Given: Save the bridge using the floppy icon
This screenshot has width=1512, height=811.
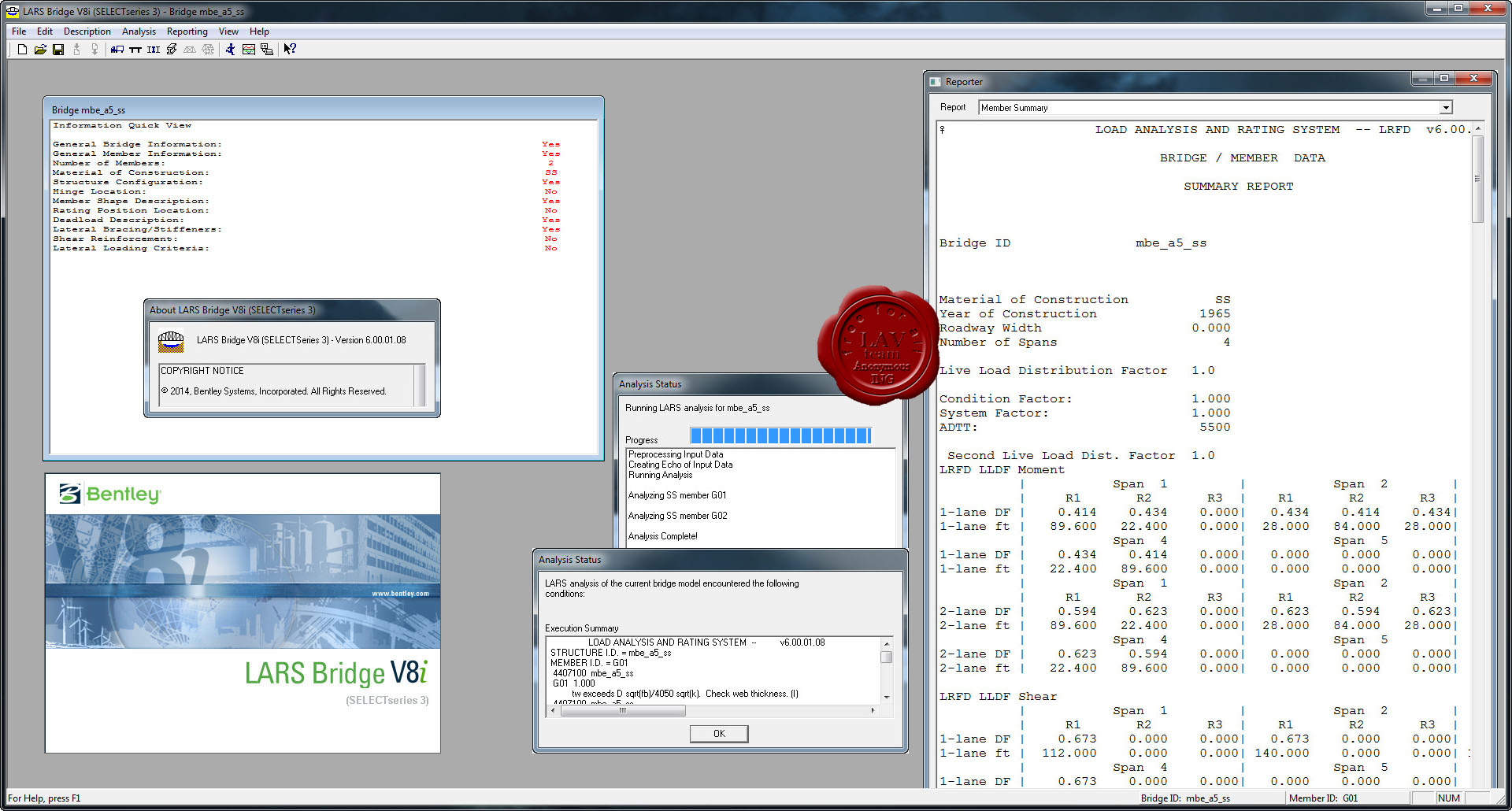Looking at the screenshot, I should [x=58, y=50].
